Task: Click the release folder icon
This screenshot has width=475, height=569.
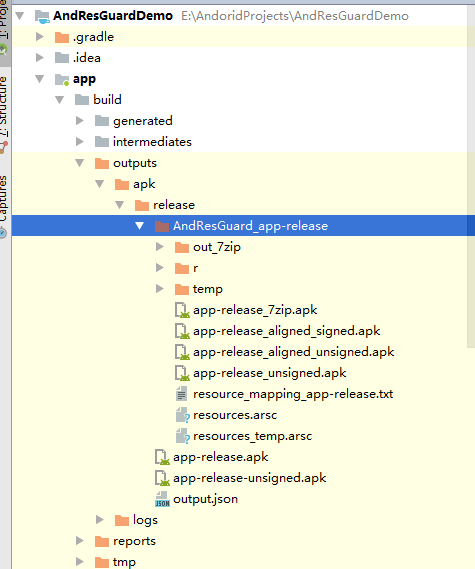Action: click(142, 205)
